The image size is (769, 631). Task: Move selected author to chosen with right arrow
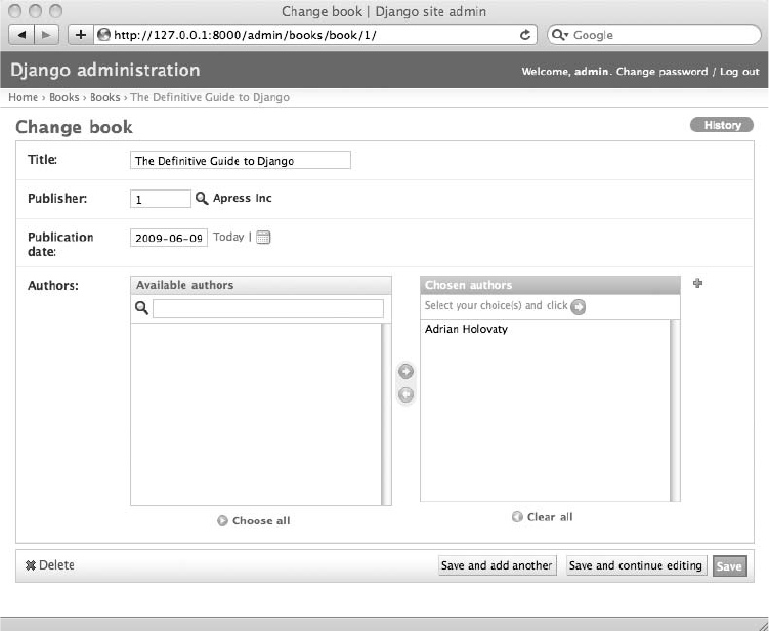(x=406, y=372)
